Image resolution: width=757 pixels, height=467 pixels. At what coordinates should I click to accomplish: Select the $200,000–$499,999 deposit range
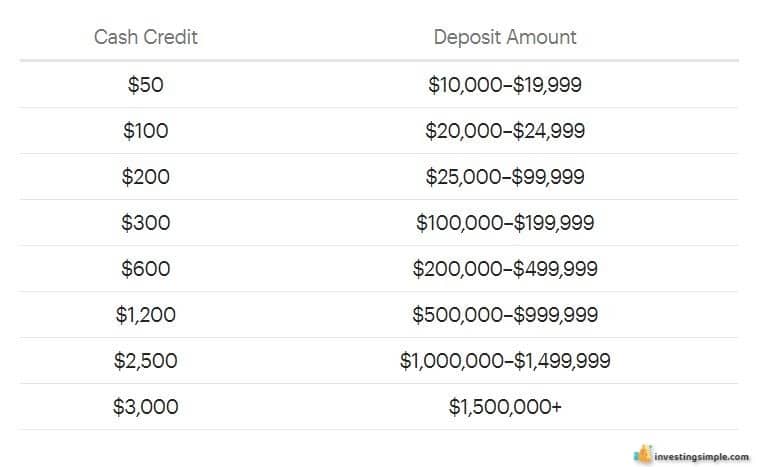[x=505, y=269]
